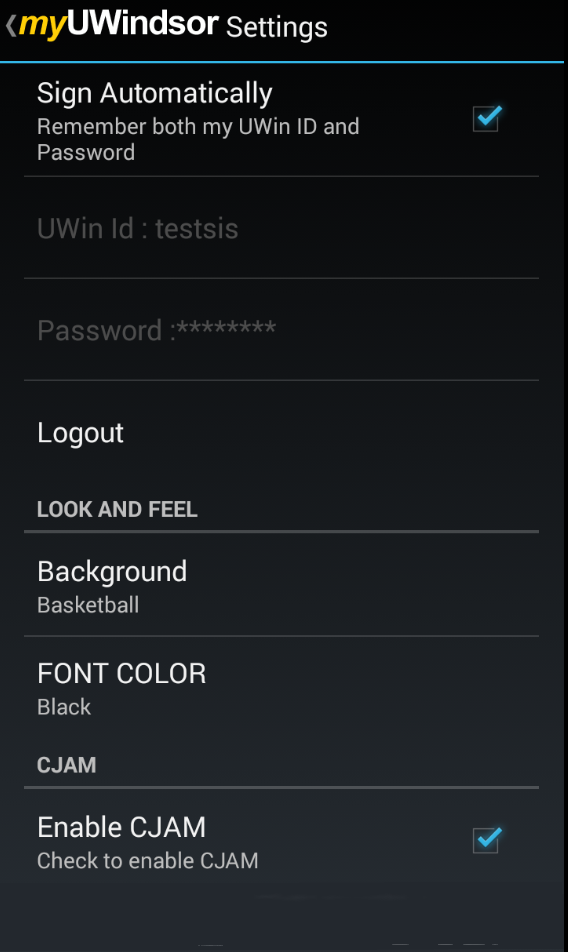568x952 pixels.
Task: Open the FONT COLOR selection list
Action: click(282, 688)
